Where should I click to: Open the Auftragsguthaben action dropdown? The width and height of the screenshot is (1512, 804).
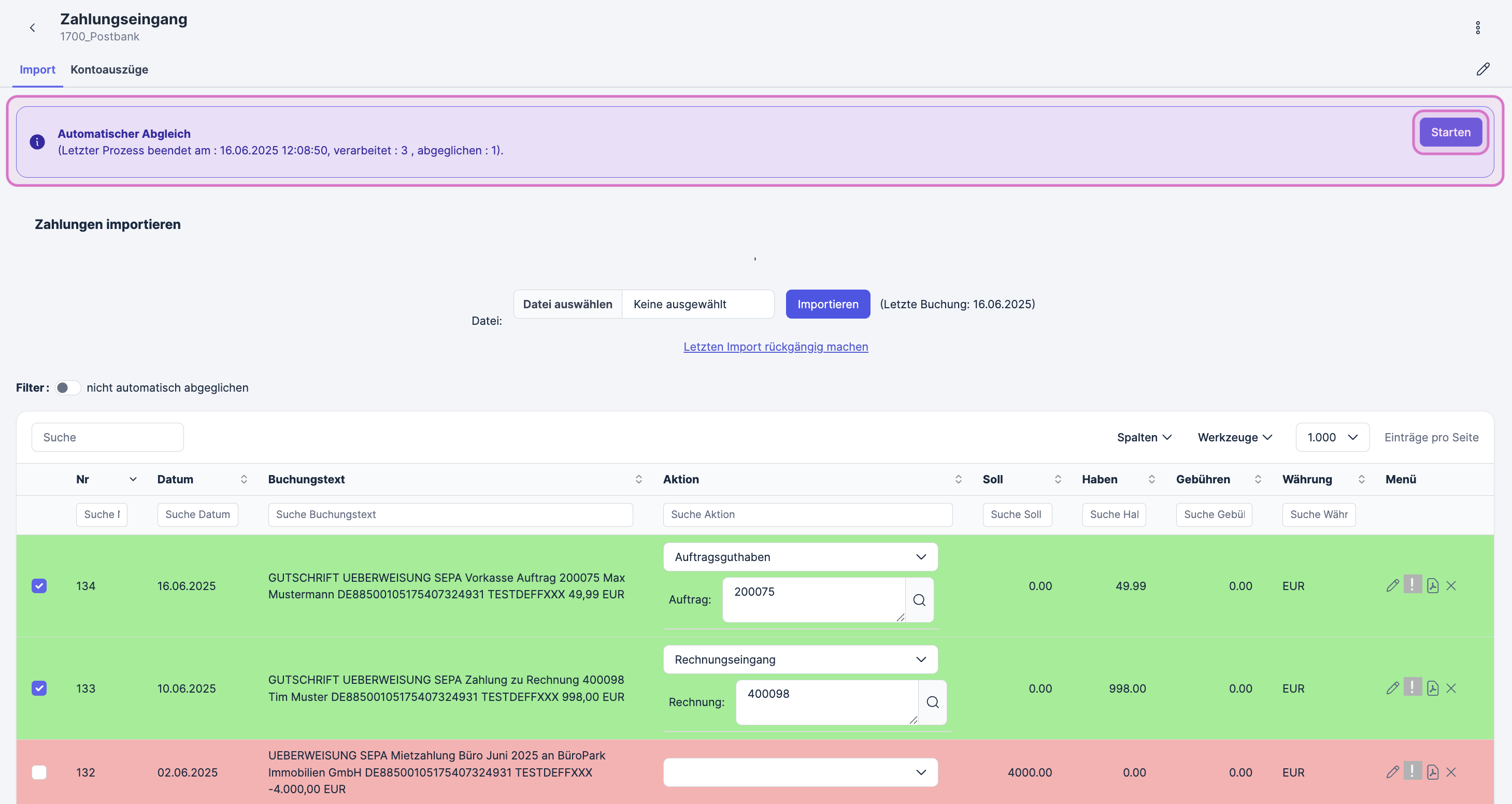click(800, 557)
